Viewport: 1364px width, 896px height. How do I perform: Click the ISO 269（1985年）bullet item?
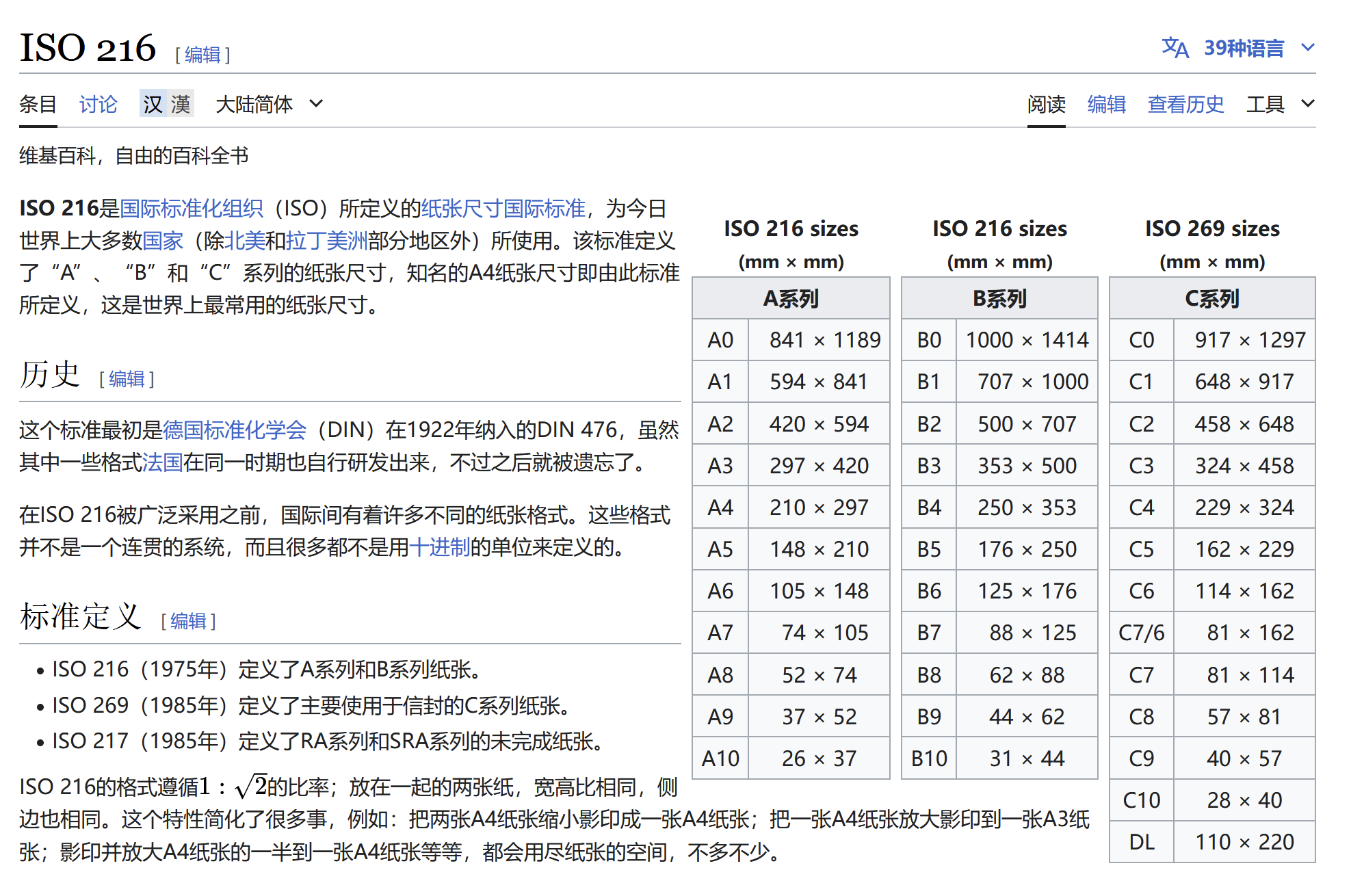(x=311, y=705)
